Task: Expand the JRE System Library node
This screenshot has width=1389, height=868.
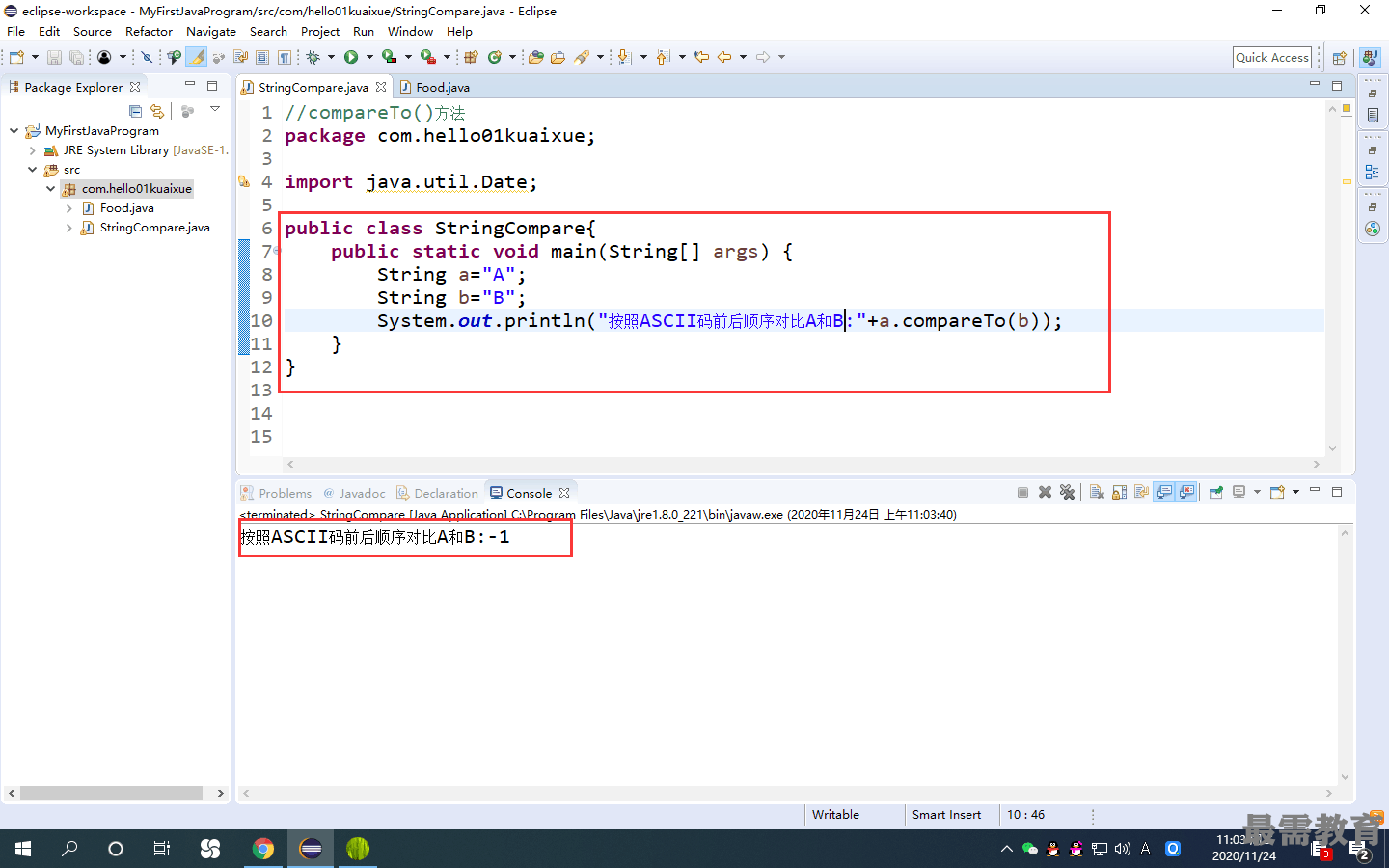Action: click(x=32, y=150)
